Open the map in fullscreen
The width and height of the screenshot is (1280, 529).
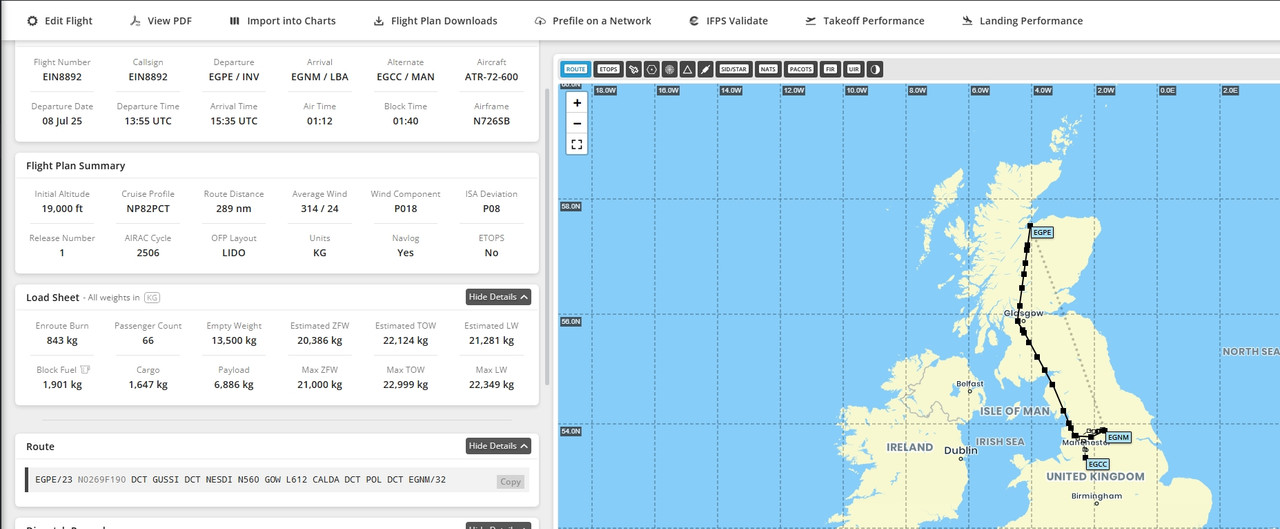point(577,144)
